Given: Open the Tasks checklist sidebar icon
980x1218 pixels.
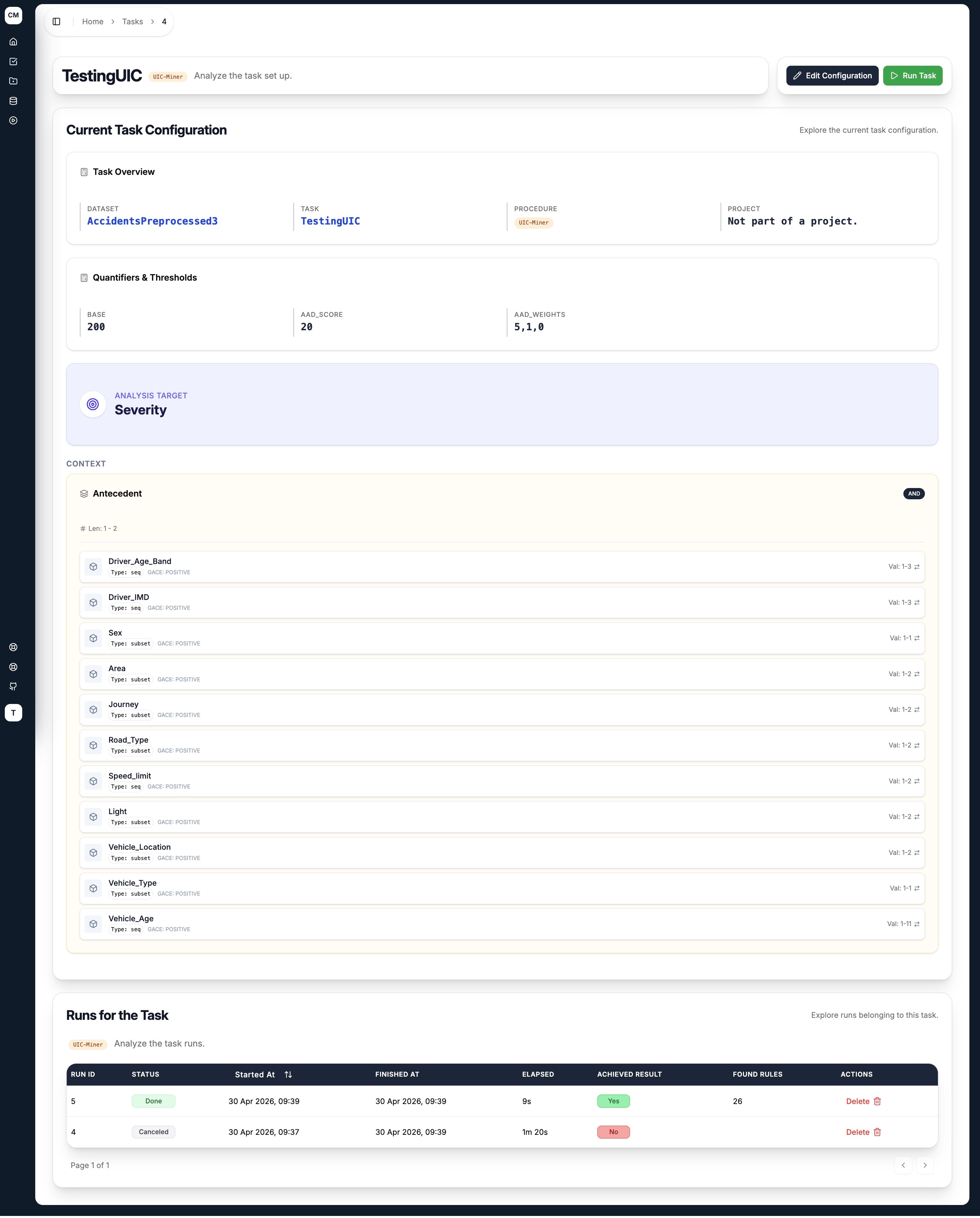Looking at the screenshot, I should pos(14,62).
